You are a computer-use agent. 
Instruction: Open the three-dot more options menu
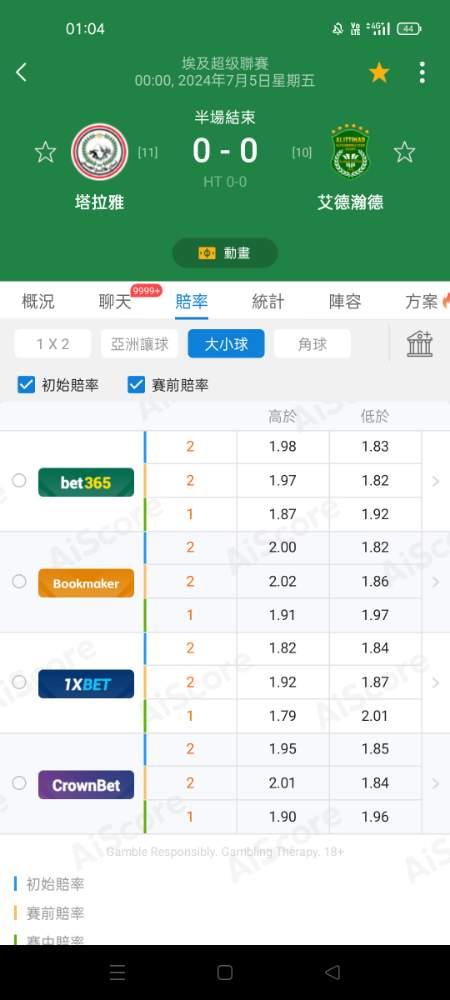(422, 73)
